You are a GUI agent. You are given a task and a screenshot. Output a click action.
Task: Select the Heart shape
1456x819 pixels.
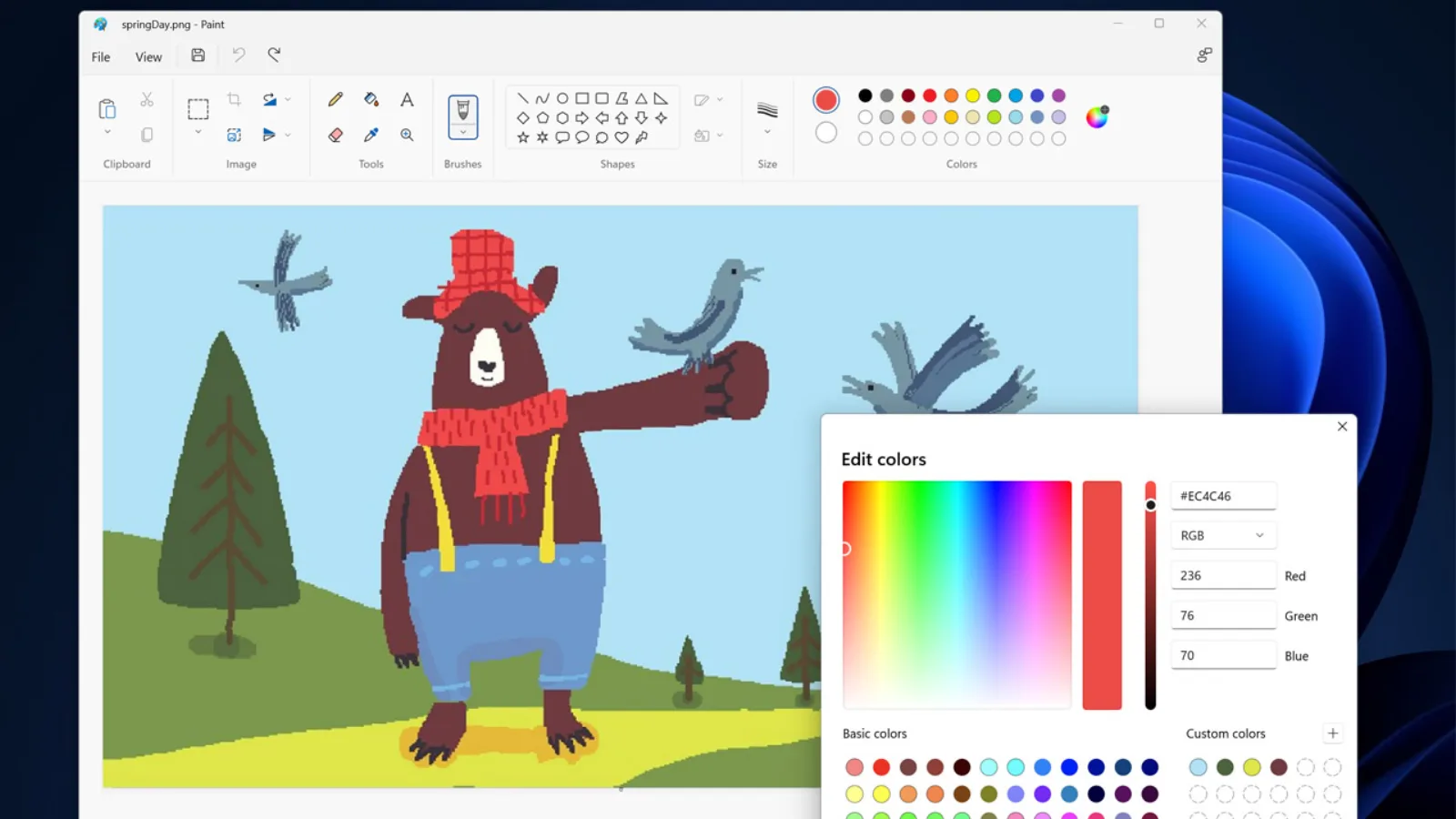622,138
